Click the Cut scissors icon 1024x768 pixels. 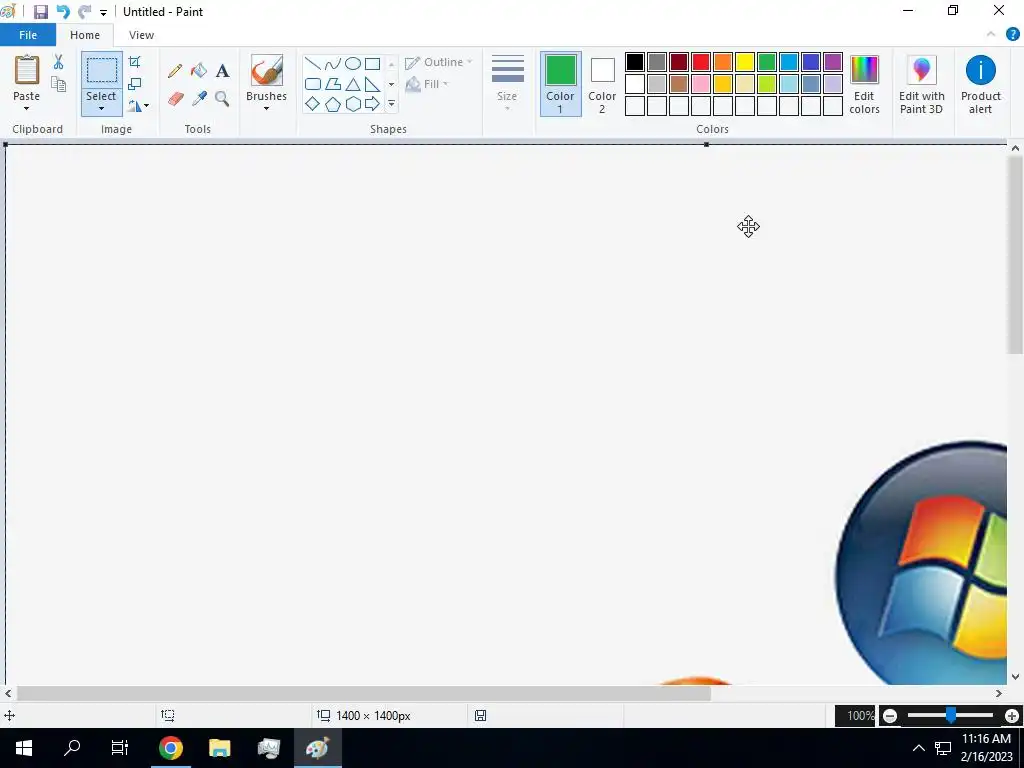(x=59, y=62)
